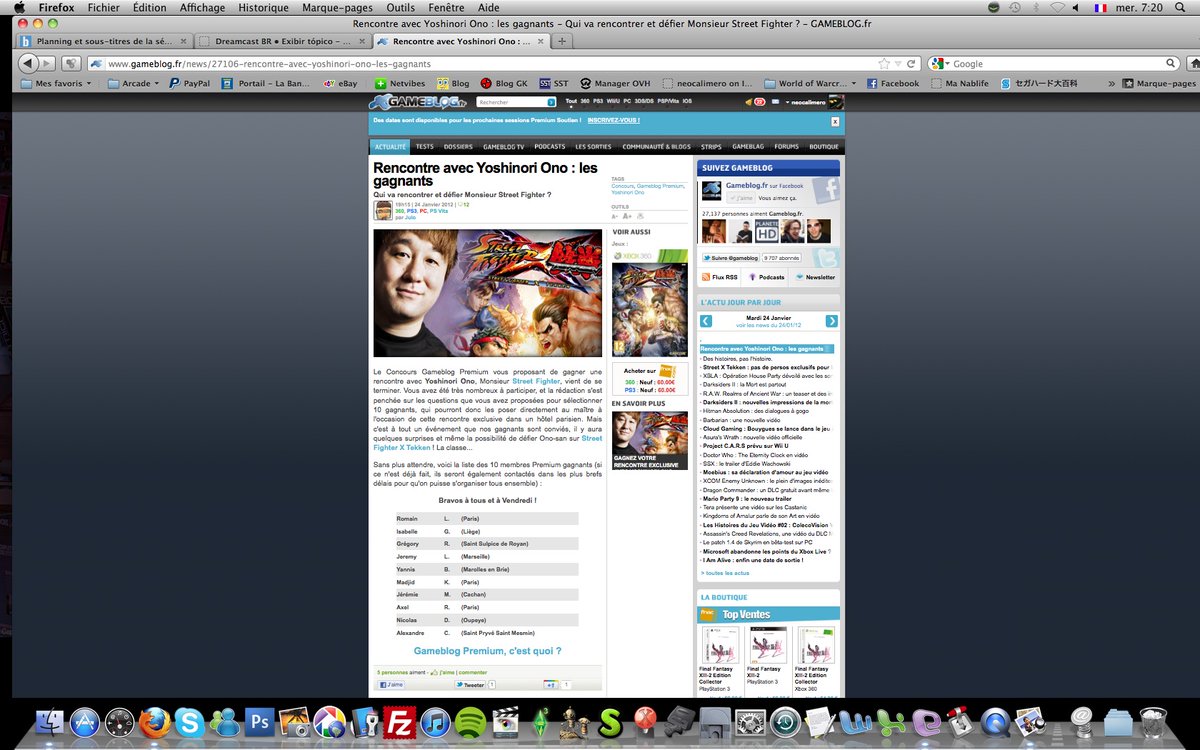Screen dimensions: 1200x750
Task: Filter platform to PS3
Action: [x=598, y=102]
